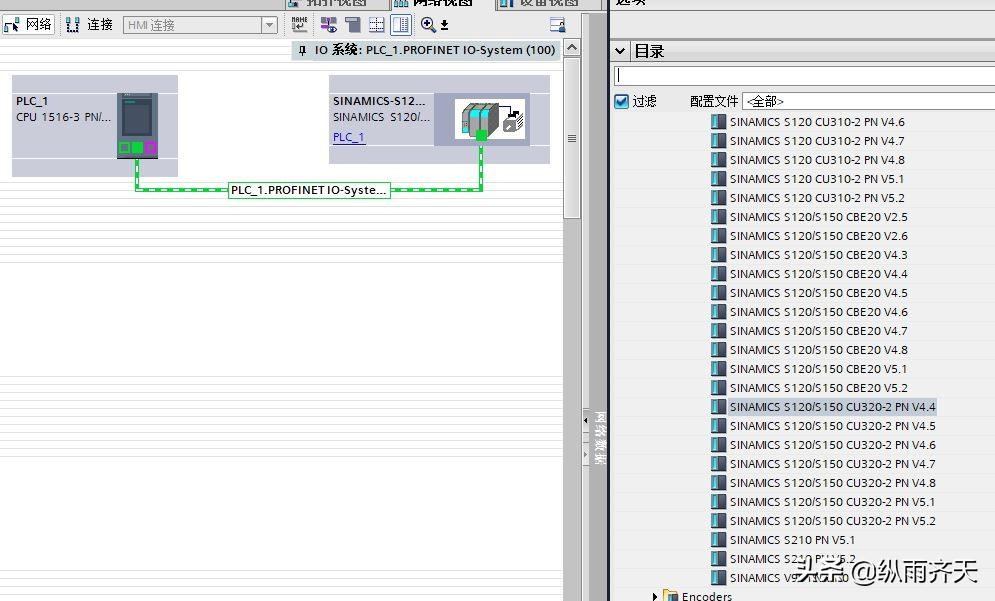Select SINAMICS S120/S150 CBE20 V5.2
The image size is (995, 601).
[x=819, y=388]
